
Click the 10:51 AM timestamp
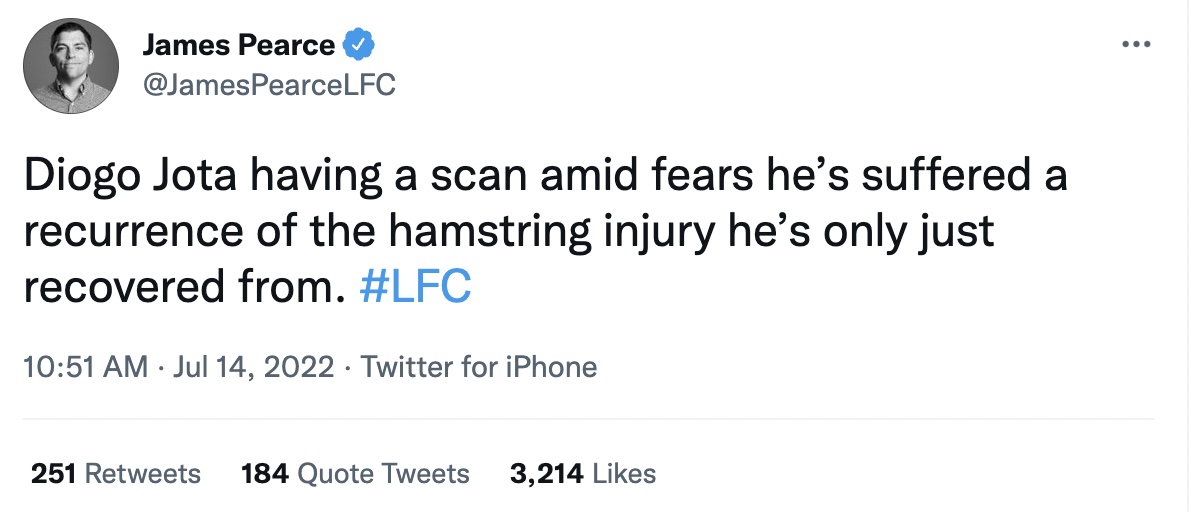coord(85,367)
